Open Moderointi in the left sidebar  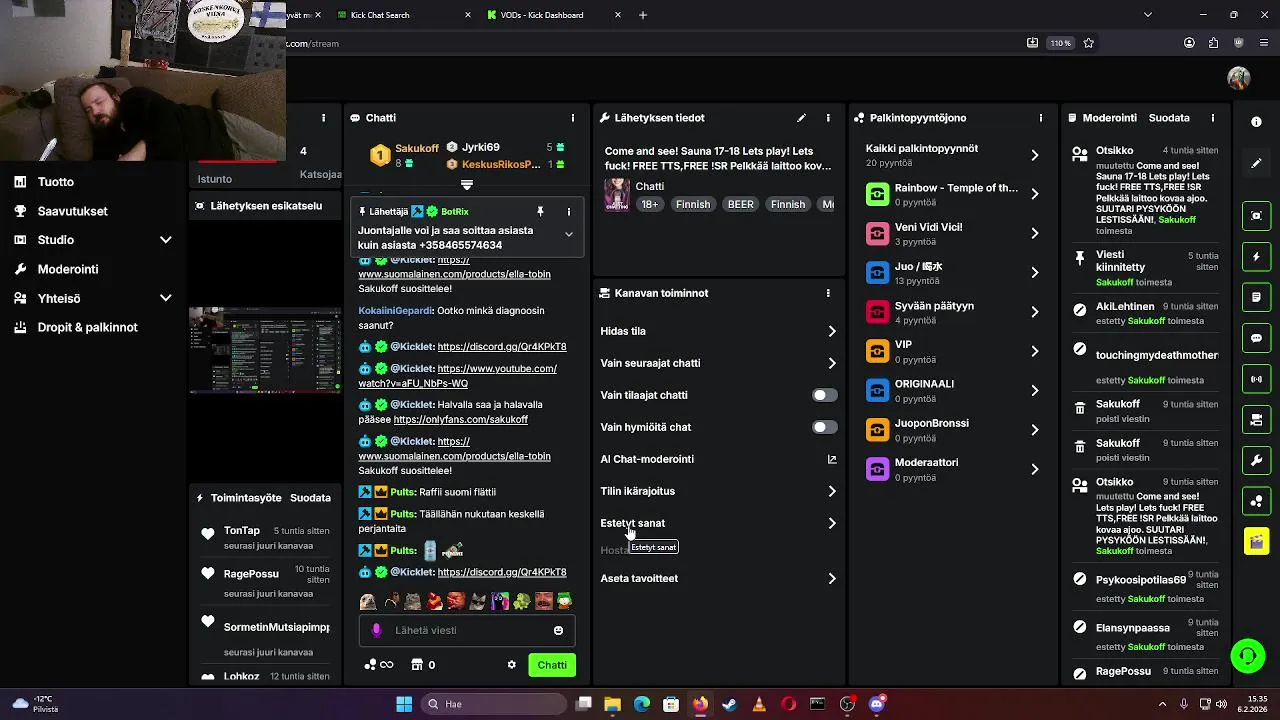point(68,269)
